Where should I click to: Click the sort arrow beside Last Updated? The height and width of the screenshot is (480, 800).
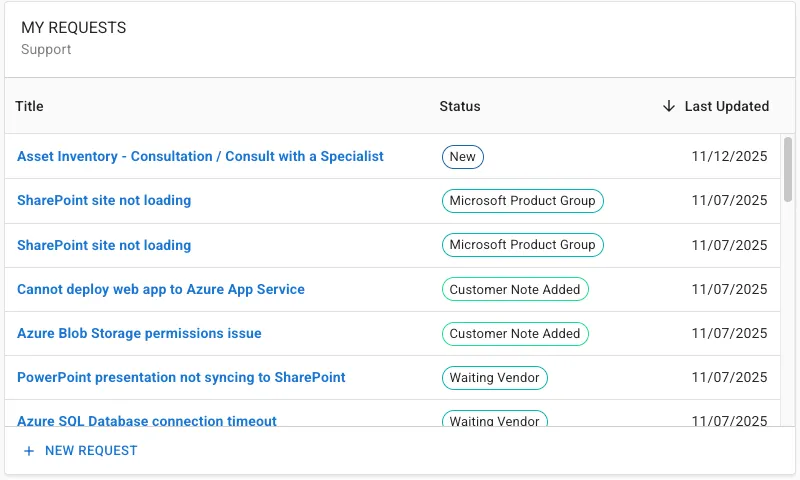(x=668, y=106)
